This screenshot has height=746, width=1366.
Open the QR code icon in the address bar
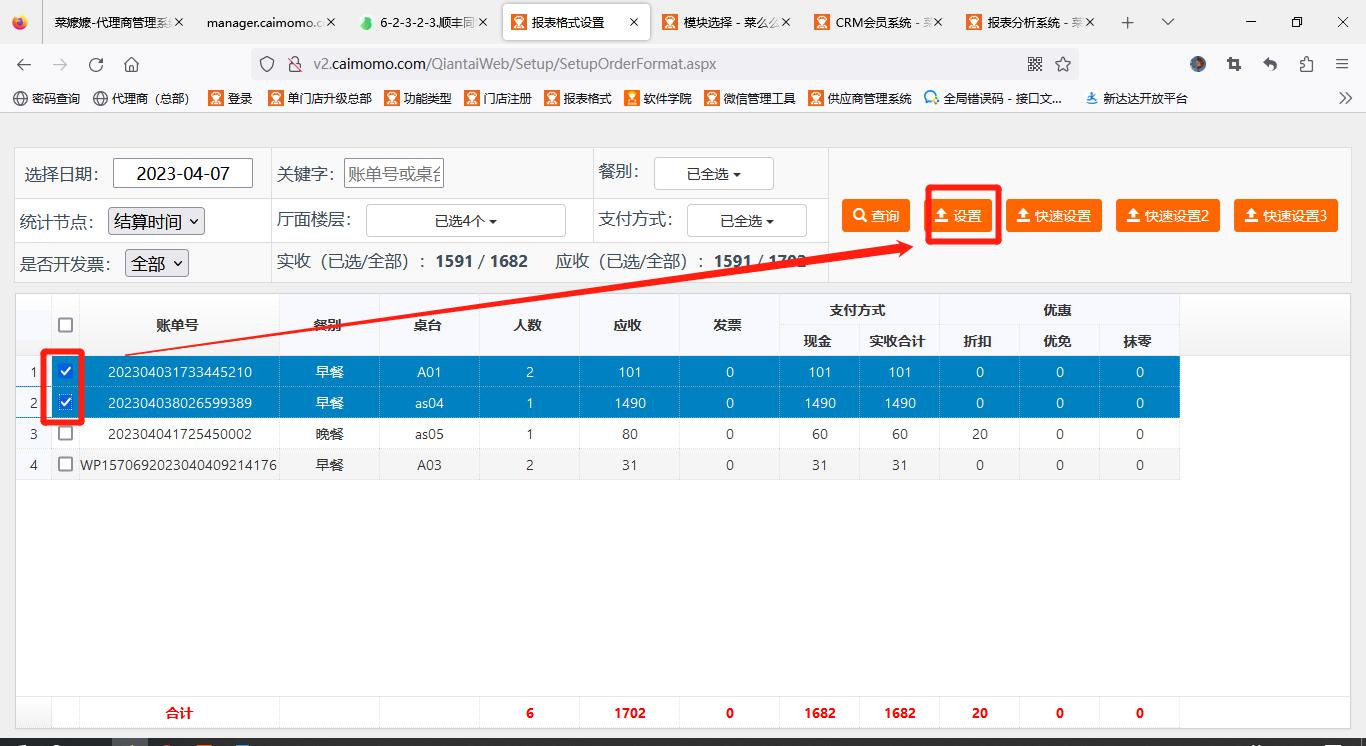coord(1035,64)
